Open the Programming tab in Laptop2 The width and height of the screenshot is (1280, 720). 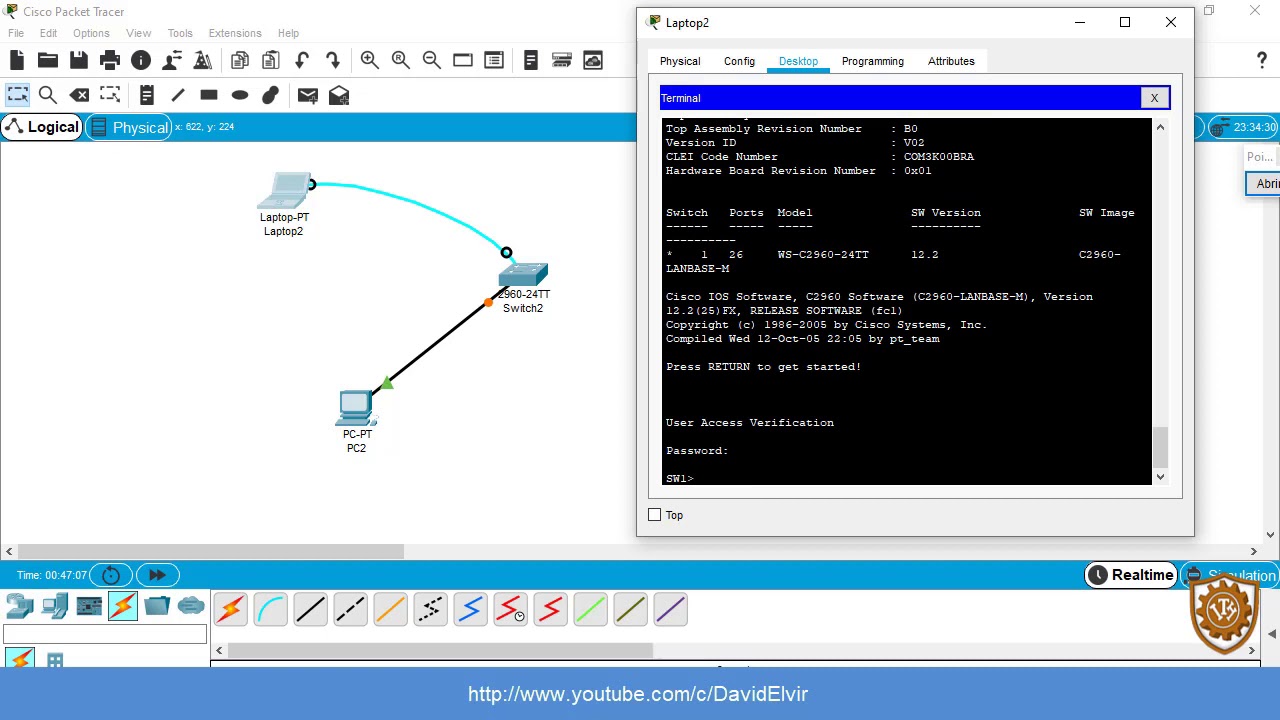873,61
